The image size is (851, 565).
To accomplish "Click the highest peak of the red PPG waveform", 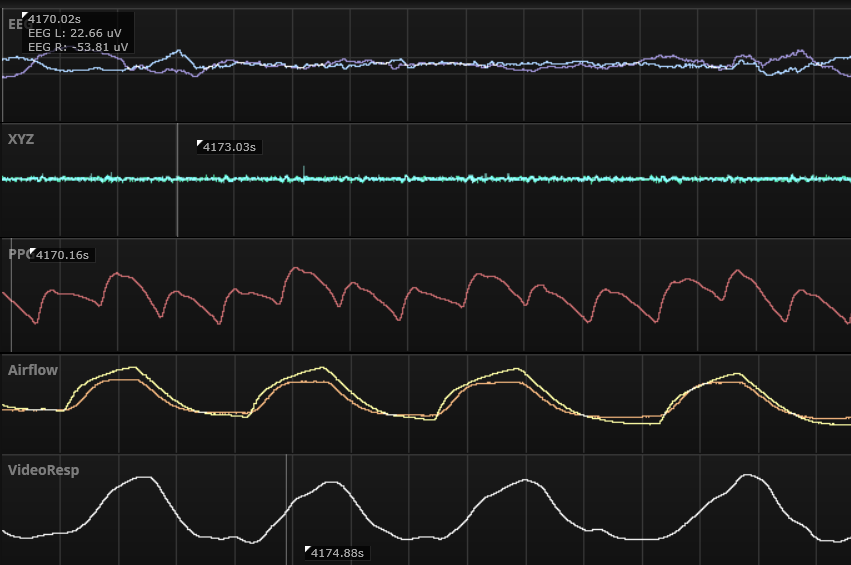I will point(293,268).
